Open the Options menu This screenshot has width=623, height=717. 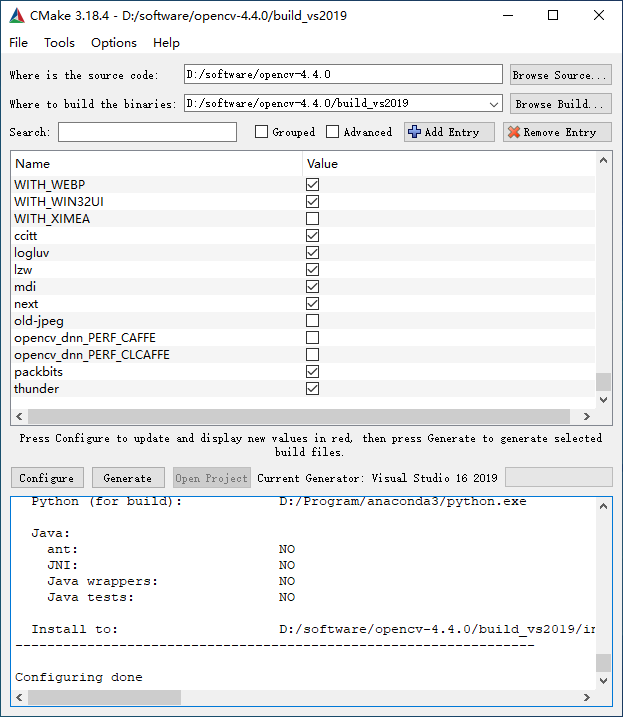click(114, 43)
